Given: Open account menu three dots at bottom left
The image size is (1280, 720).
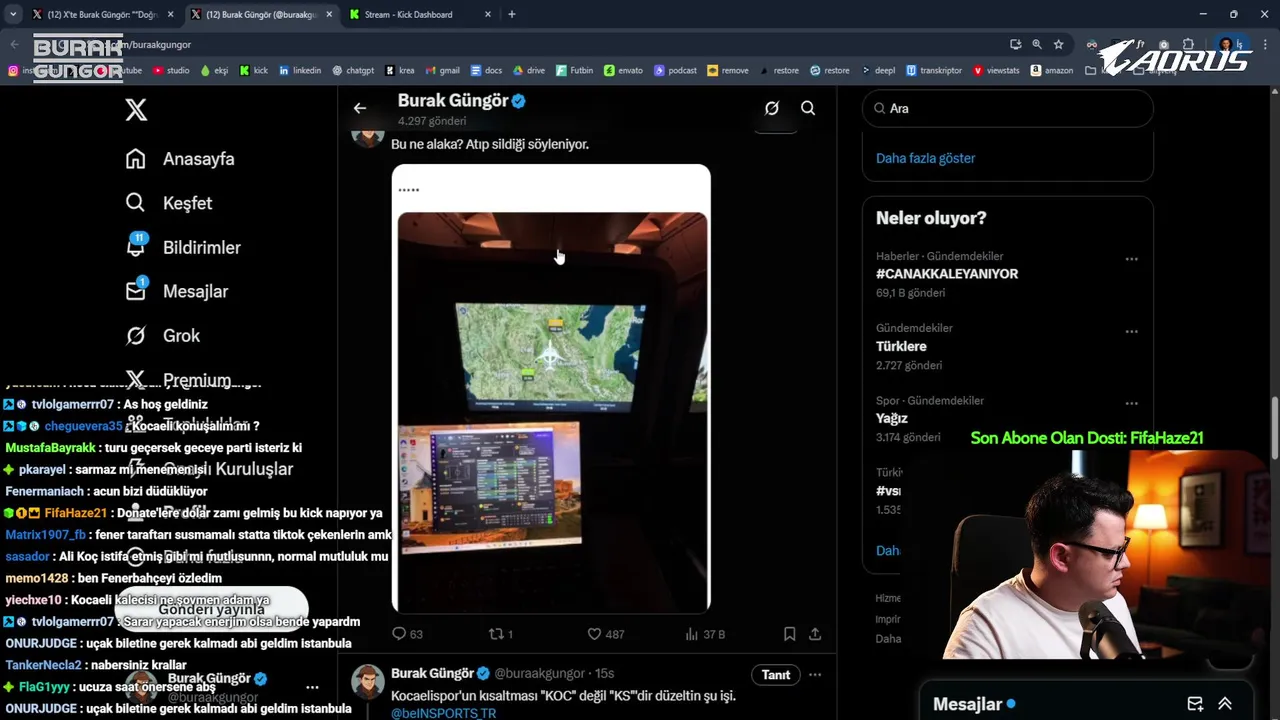Looking at the screenshot, I should point(312,687).
